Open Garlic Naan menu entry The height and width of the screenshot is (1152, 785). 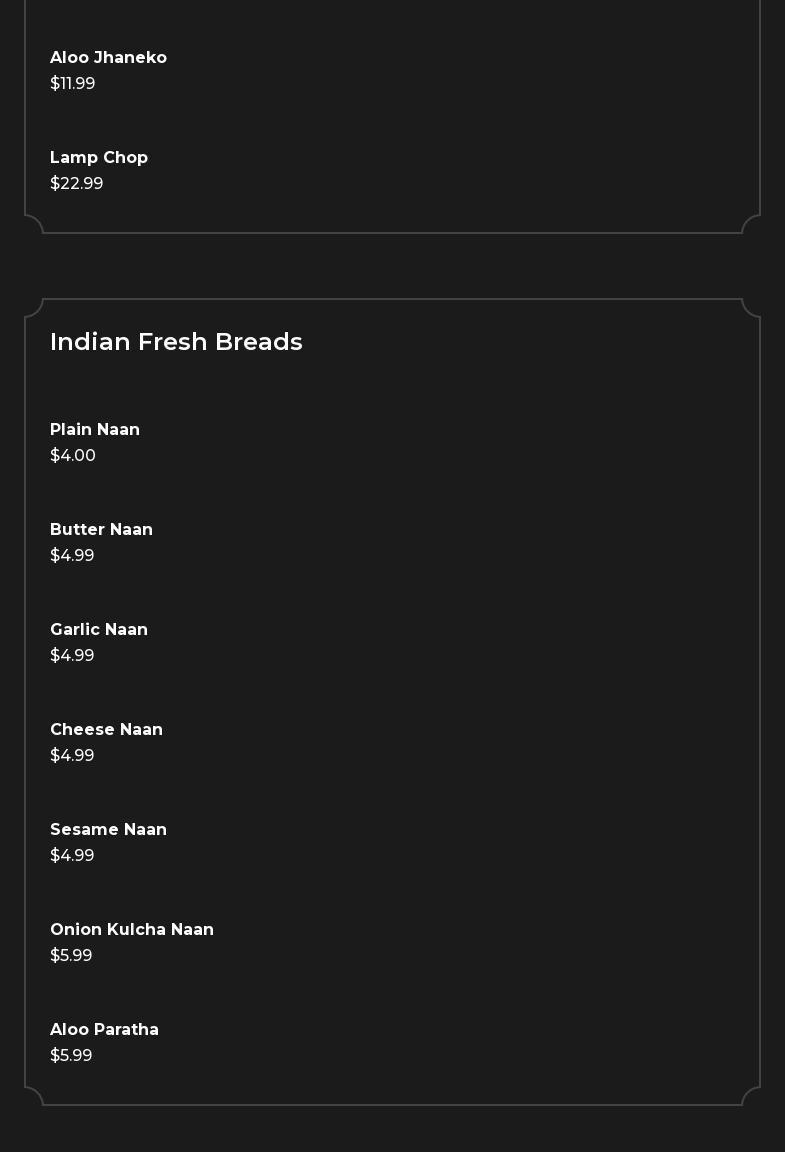pyautogui.click(x=99, y=630)
